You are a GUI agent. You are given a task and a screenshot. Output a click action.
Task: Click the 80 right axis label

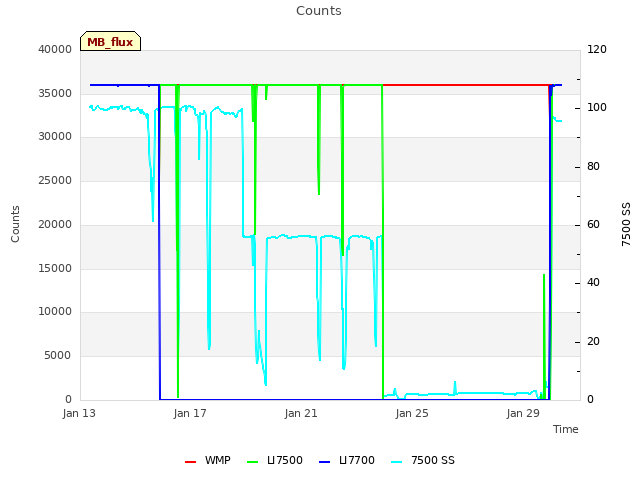tap(593, 167)
